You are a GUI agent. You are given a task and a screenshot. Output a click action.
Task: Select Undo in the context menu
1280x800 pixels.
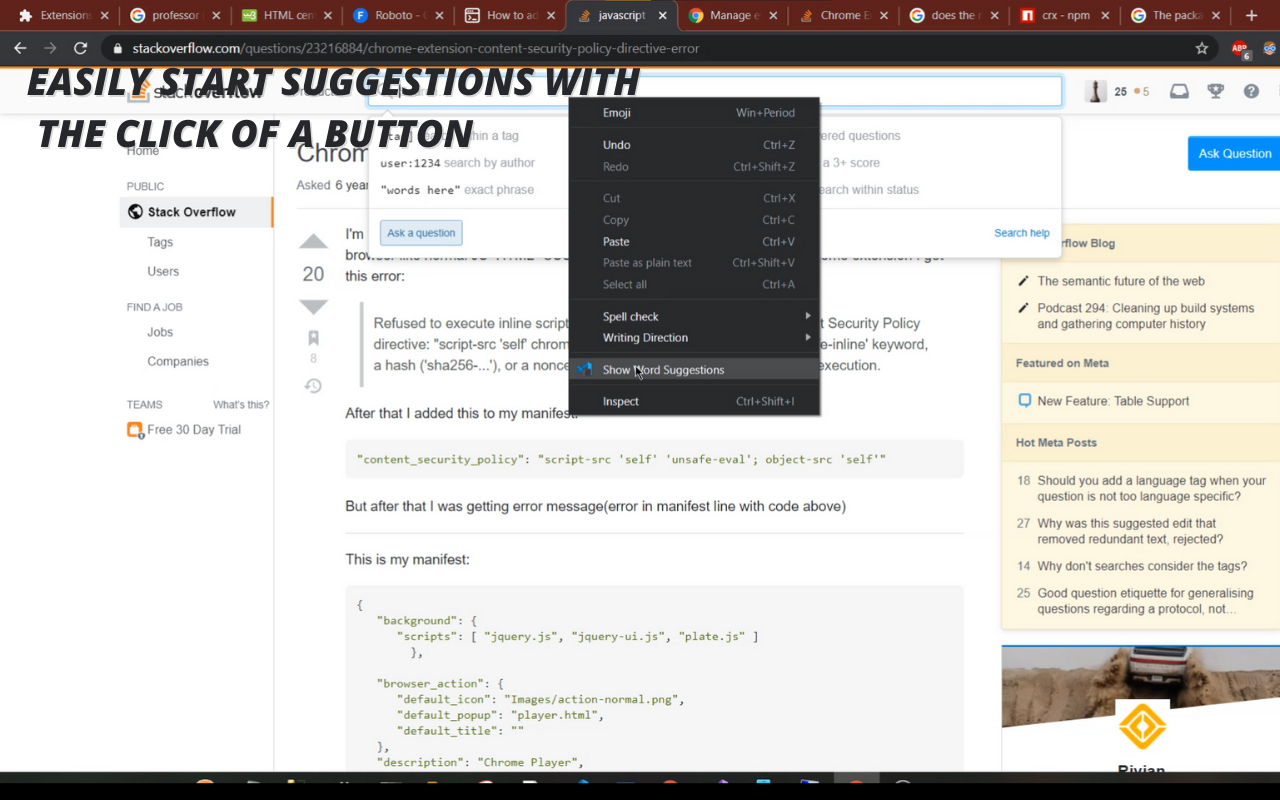[694, 145]
